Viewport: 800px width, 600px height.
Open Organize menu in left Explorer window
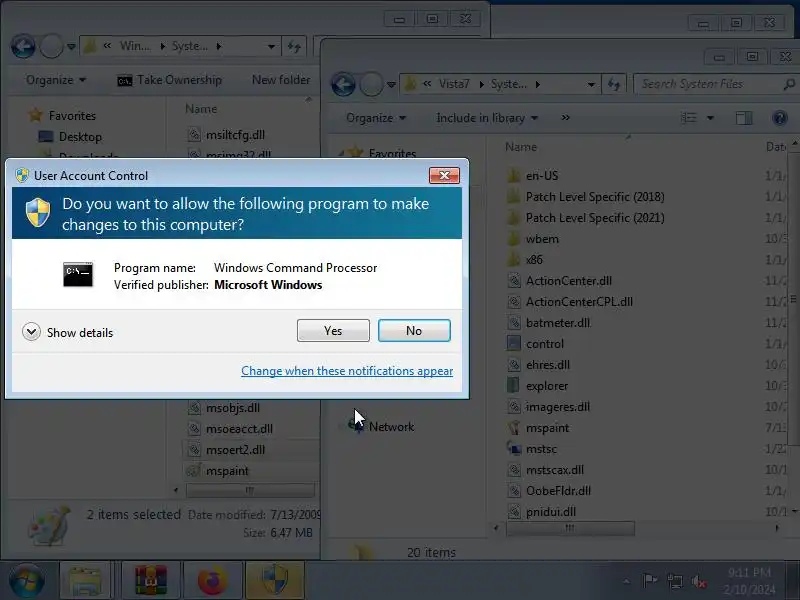(56, 80)
